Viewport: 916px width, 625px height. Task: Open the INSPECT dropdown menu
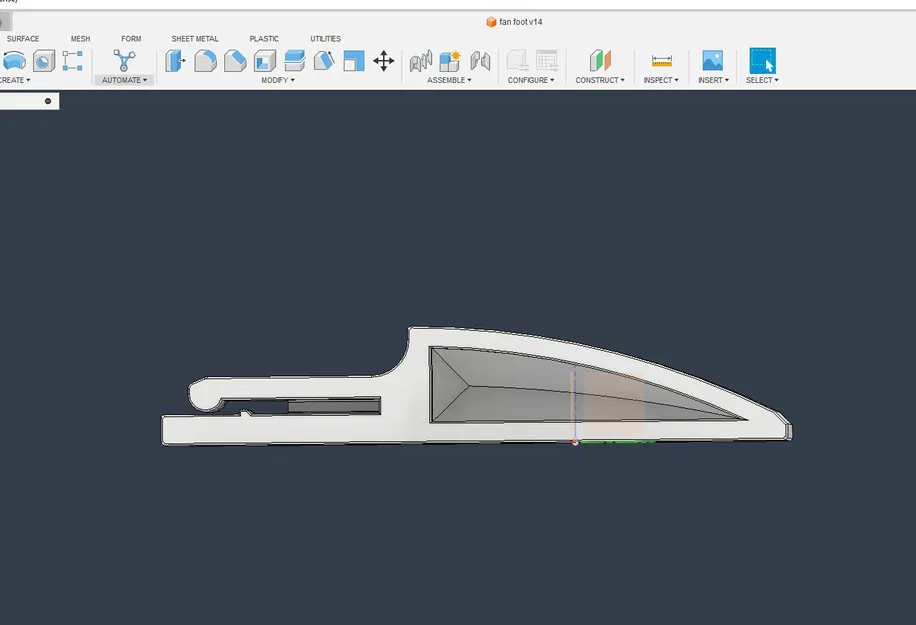(x=661, y=80)
